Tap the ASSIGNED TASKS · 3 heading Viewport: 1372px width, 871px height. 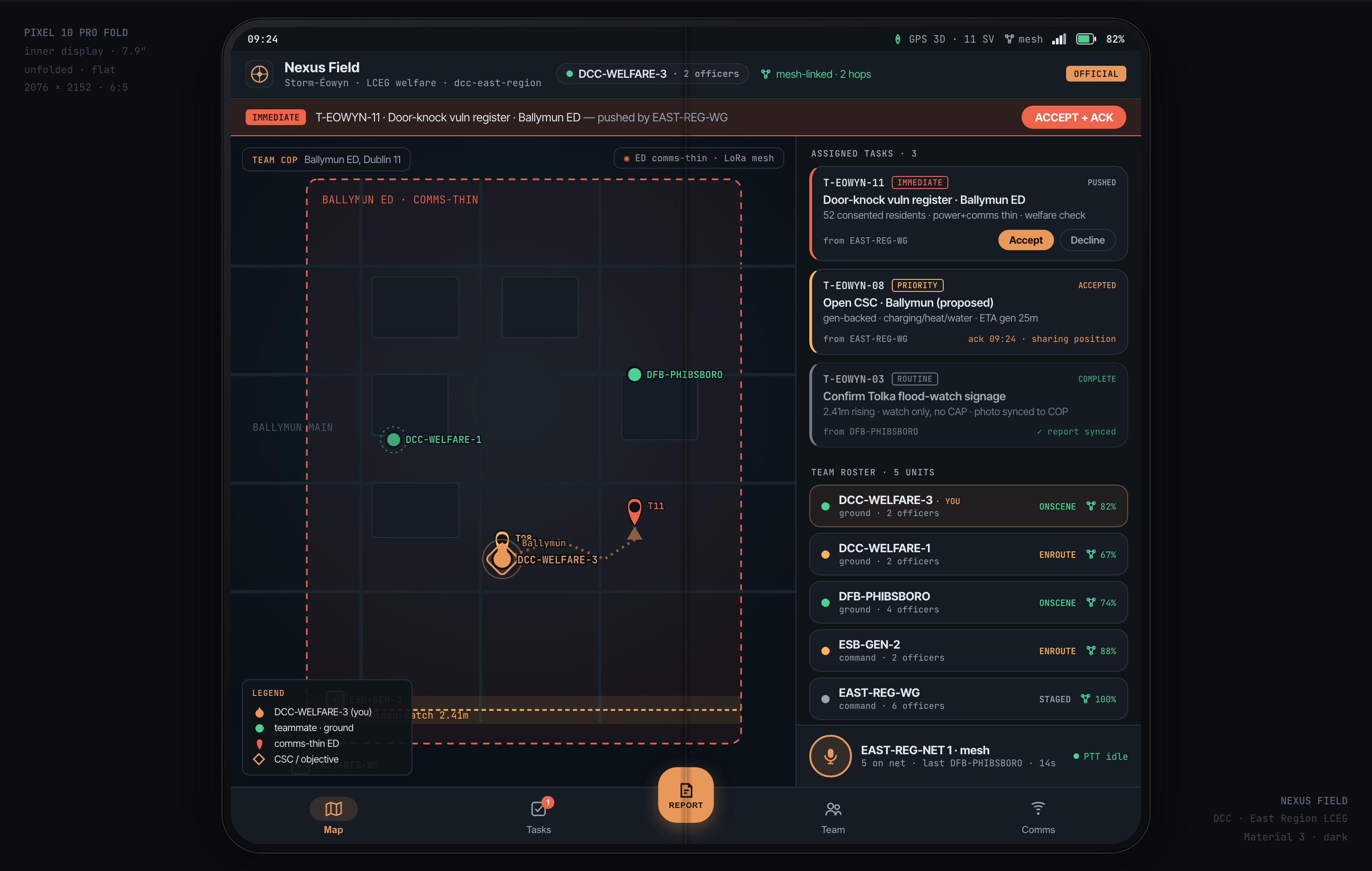864,154
